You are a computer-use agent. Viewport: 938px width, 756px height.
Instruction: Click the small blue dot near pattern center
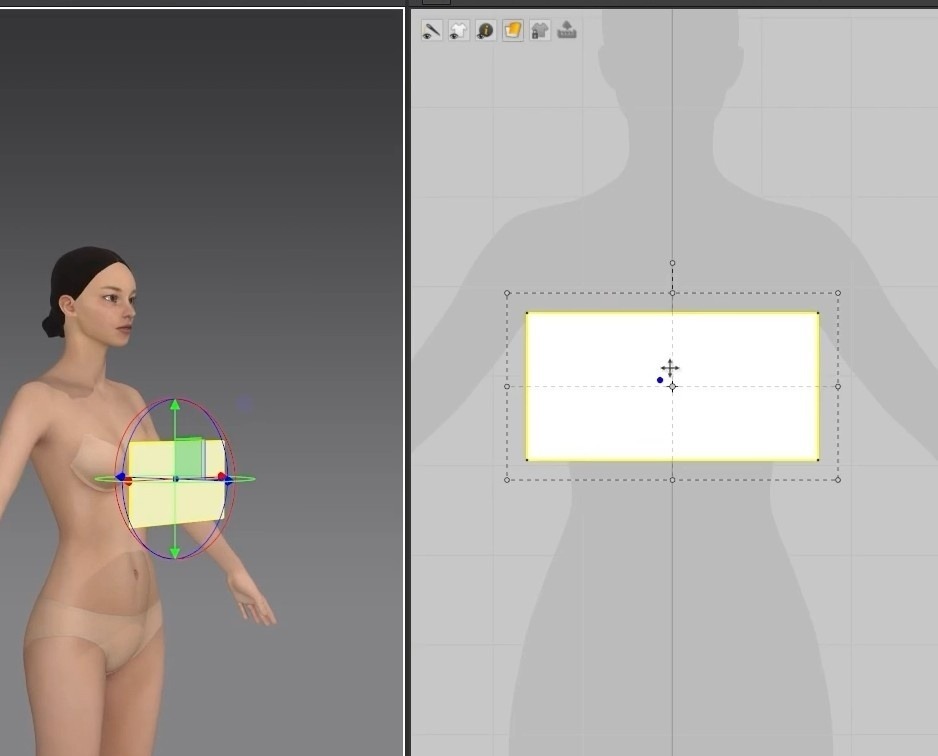click(x=660, y=380)
